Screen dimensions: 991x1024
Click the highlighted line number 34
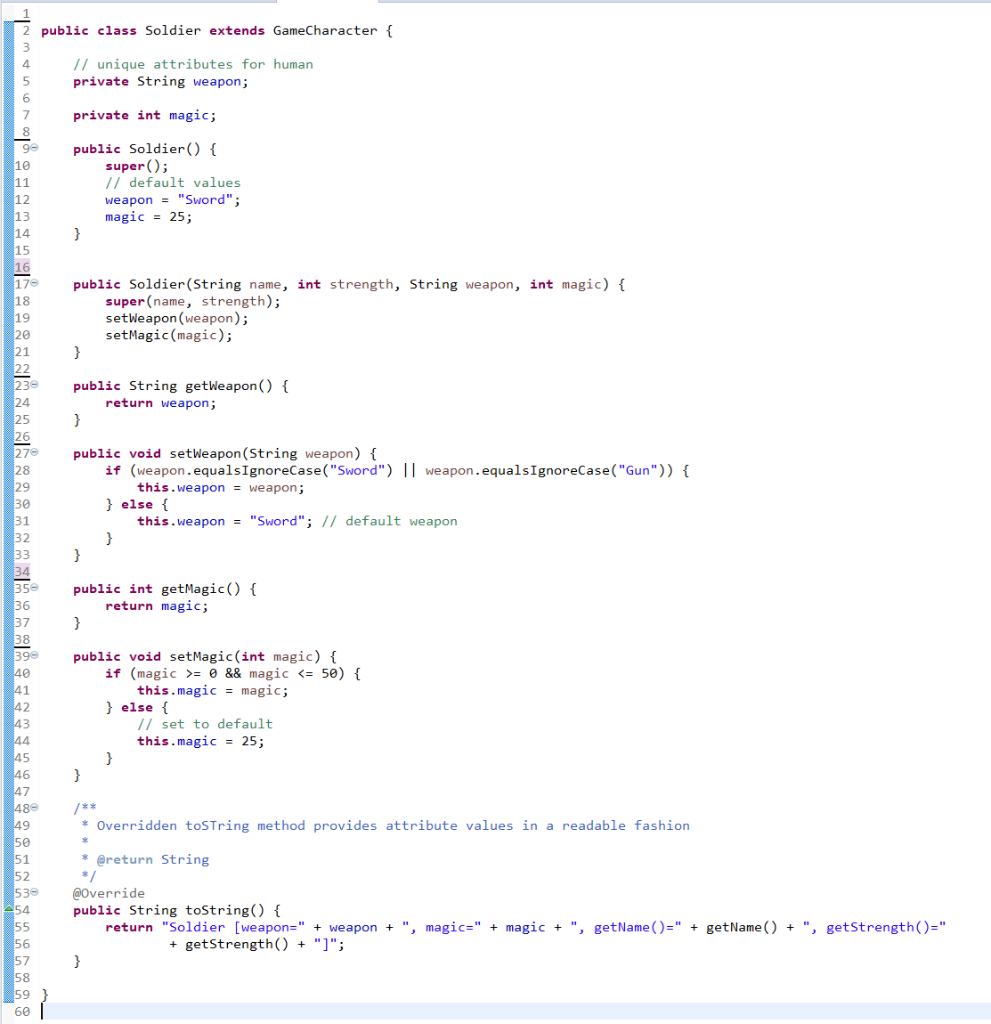pos(22,571)
